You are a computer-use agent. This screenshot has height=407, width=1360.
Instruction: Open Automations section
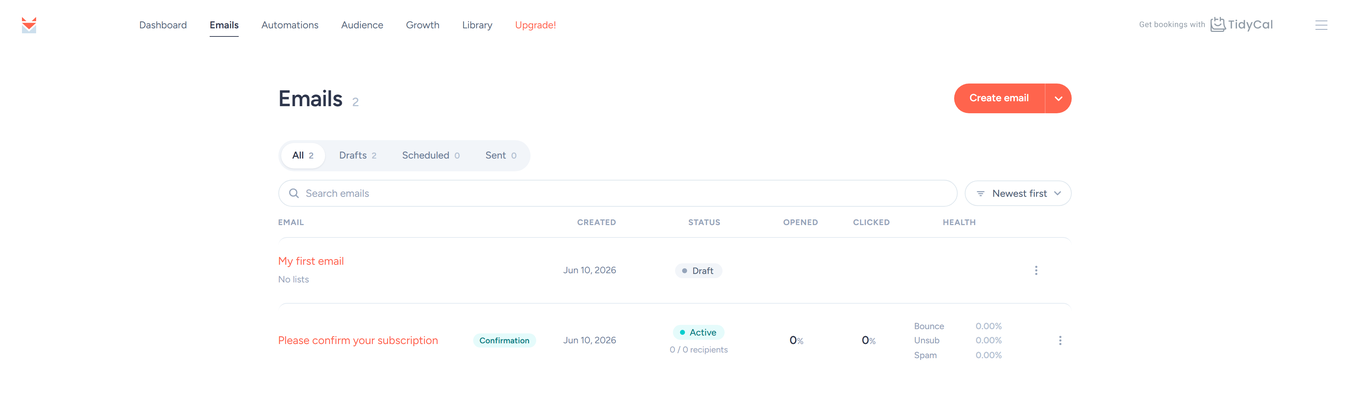pyautogui.click(x=290, y=25)
